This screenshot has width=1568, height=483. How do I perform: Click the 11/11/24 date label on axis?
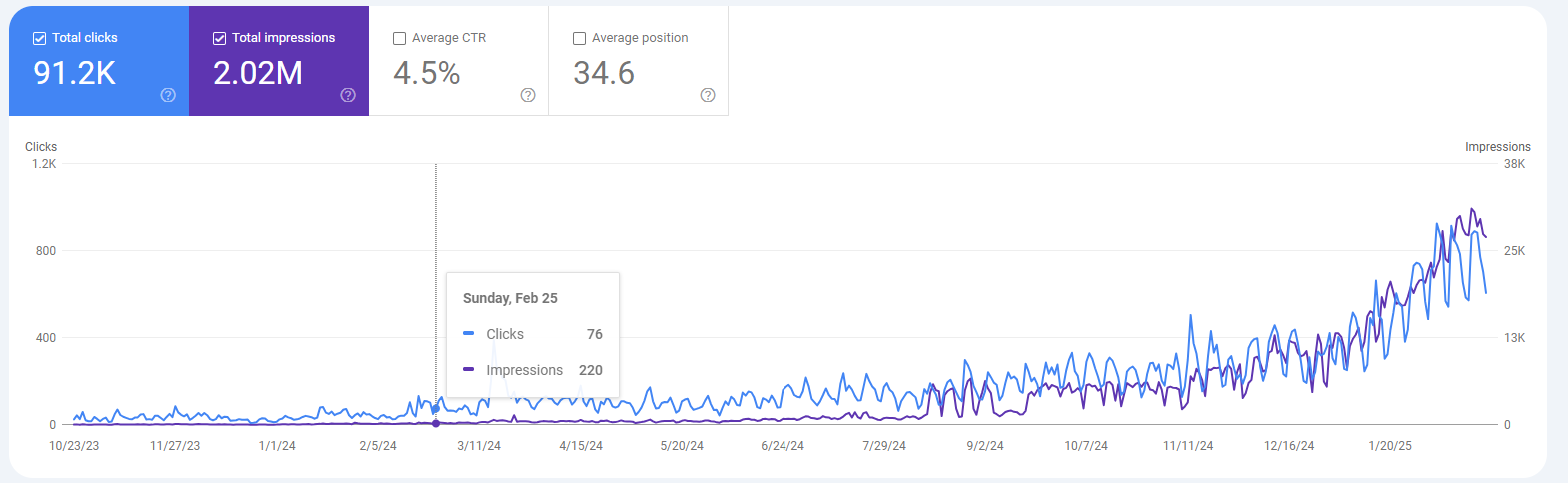pyautogui.click(x=1188, y=446)
